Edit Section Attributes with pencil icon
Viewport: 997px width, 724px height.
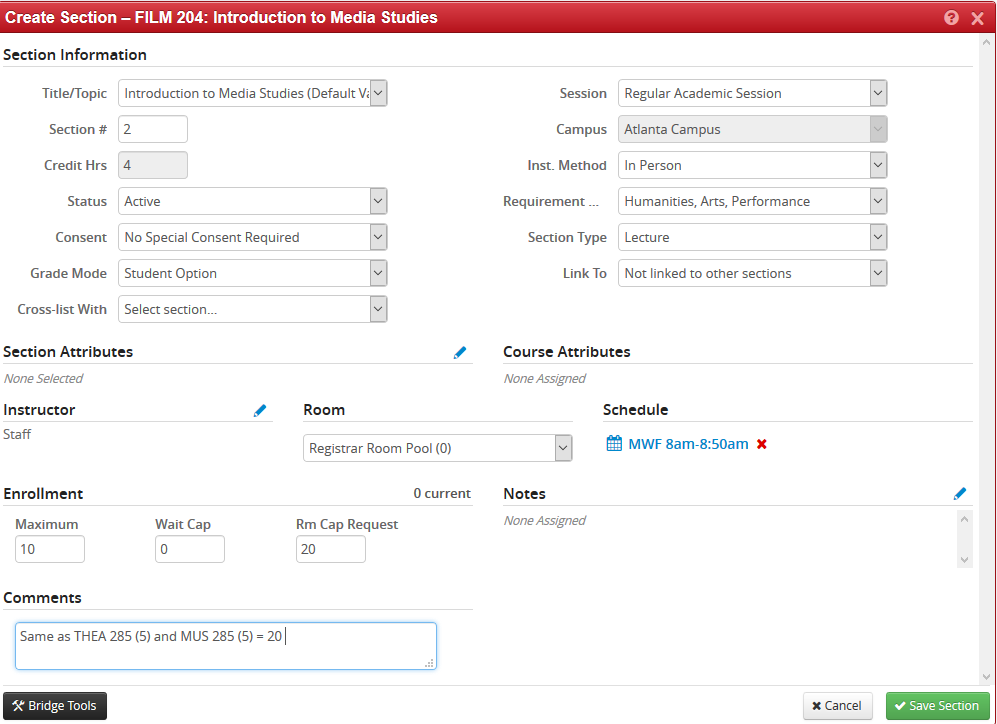tap(460, 352)
